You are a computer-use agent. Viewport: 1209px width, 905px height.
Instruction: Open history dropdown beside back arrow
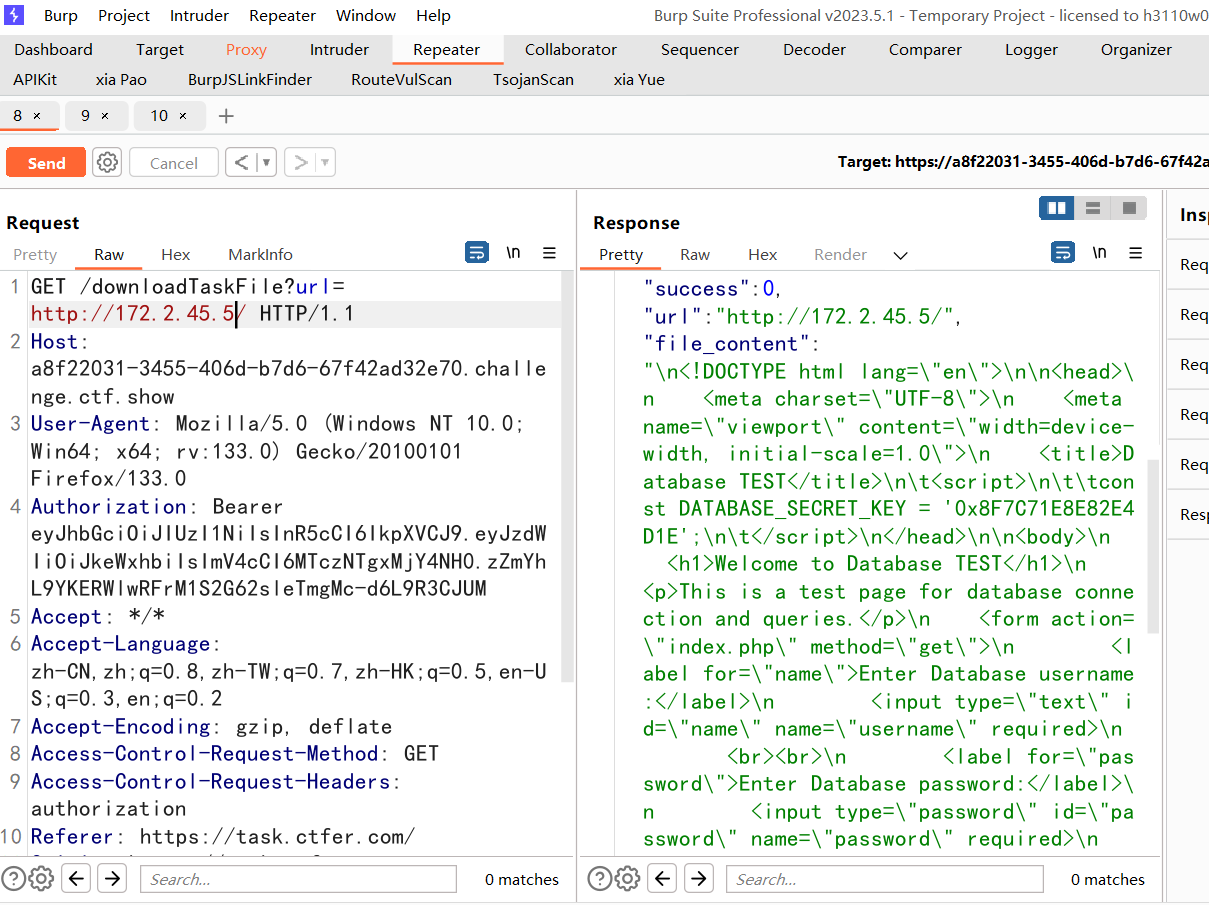[x=266, y=162]
